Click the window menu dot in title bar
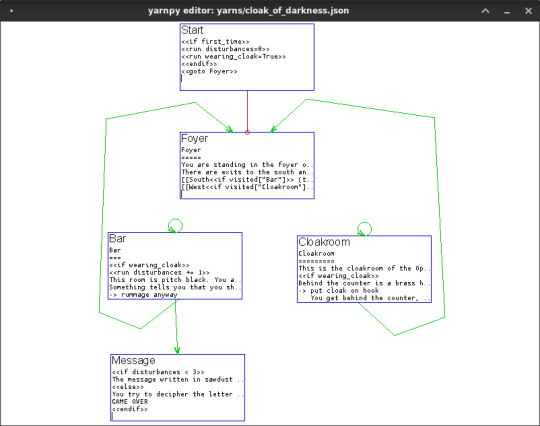The height and width of the screenshot is (426, 540). click(x=11, y=11)
